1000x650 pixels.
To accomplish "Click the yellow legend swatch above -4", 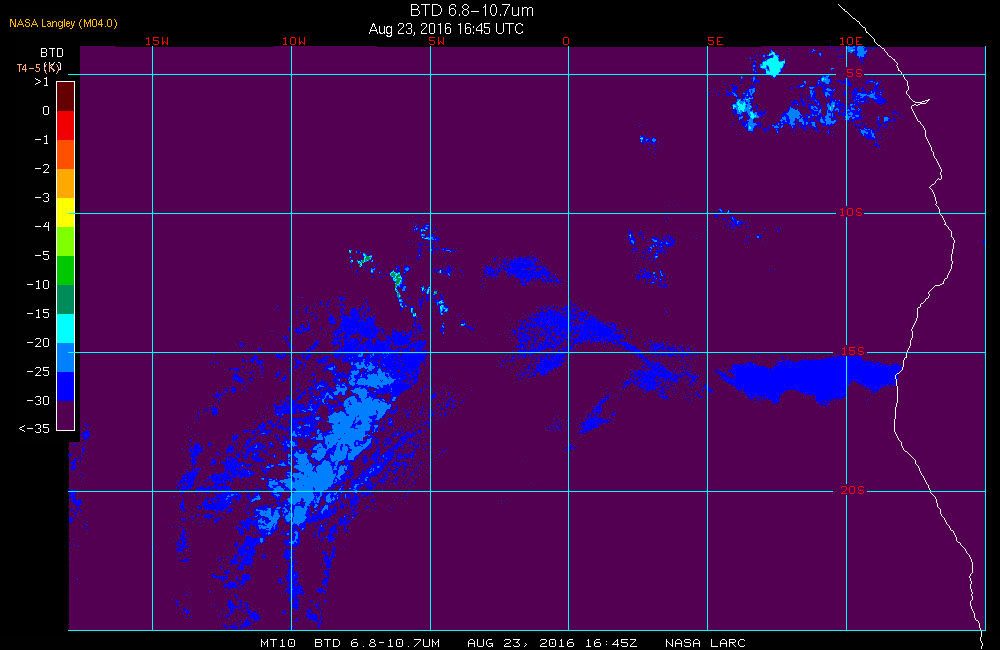I will [66, 212].
